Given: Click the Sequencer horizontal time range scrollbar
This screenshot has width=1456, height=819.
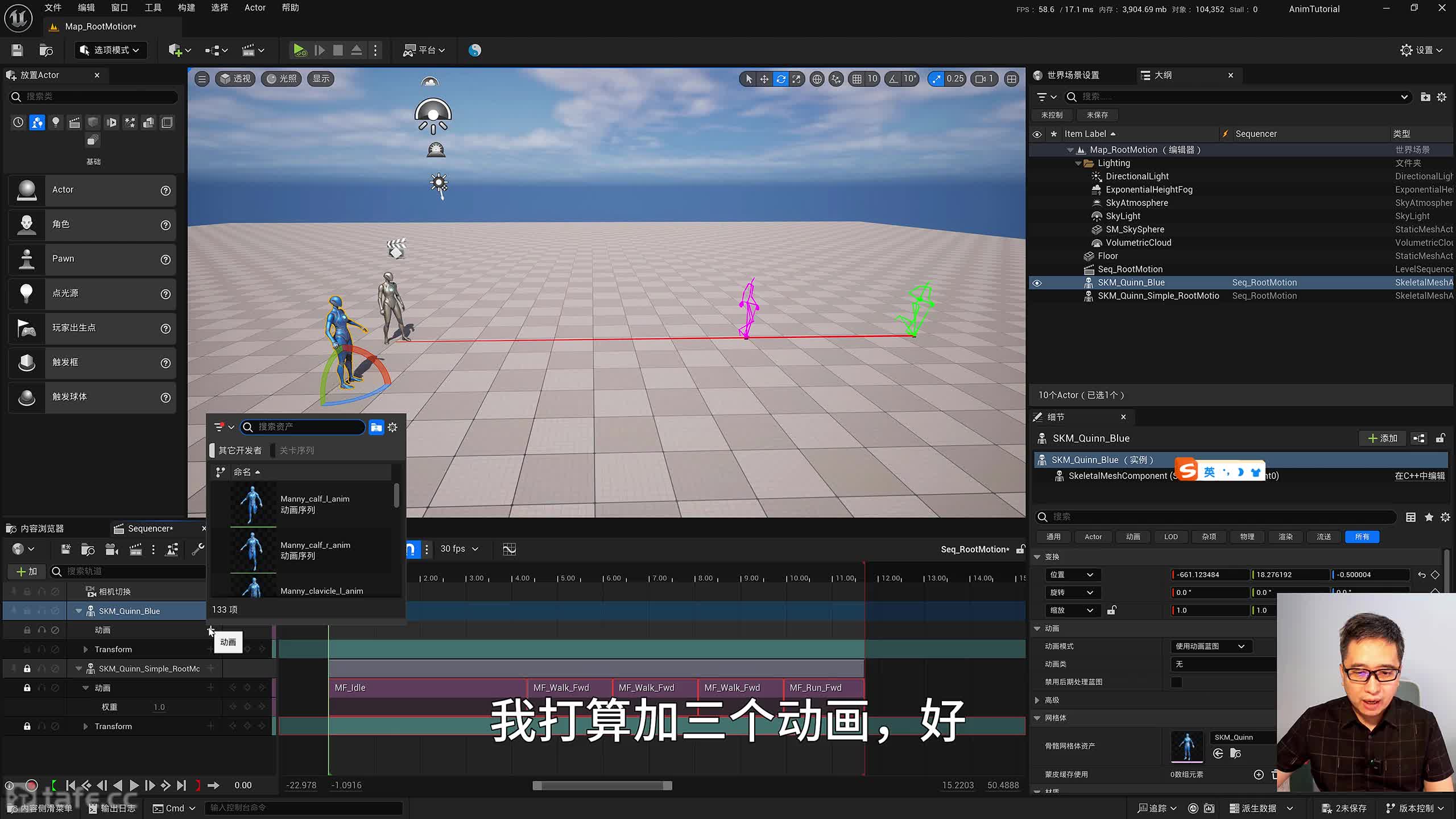Looking at the screenshot, I should tap(602, 785).
